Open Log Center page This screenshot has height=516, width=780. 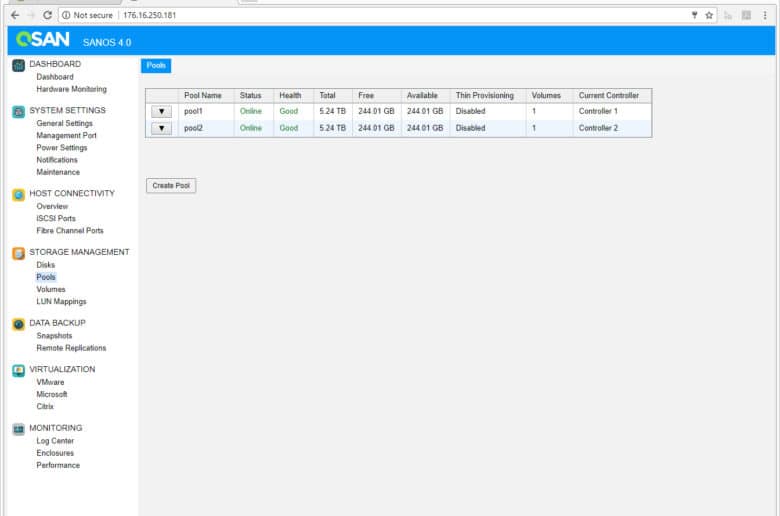[x=55, y=441]
